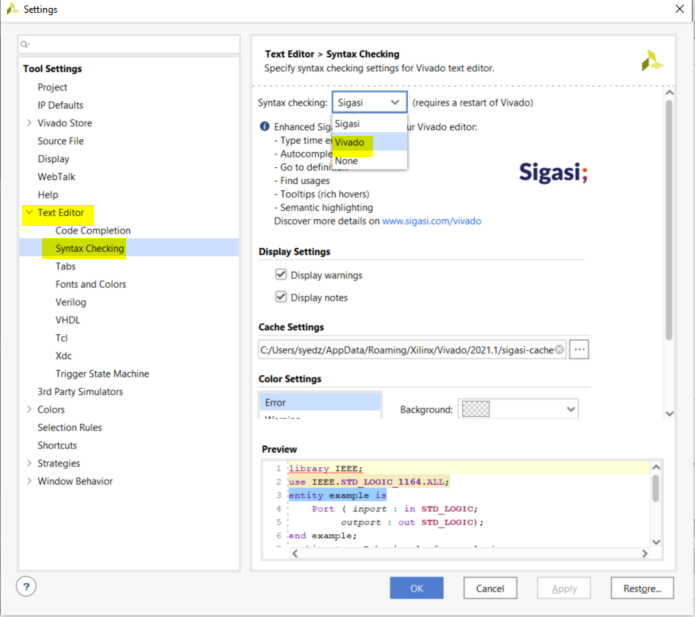Select None option in the dropdown list
Image resolution: width=695 pixels, height=617 pixels.
(x=347, y=161)
